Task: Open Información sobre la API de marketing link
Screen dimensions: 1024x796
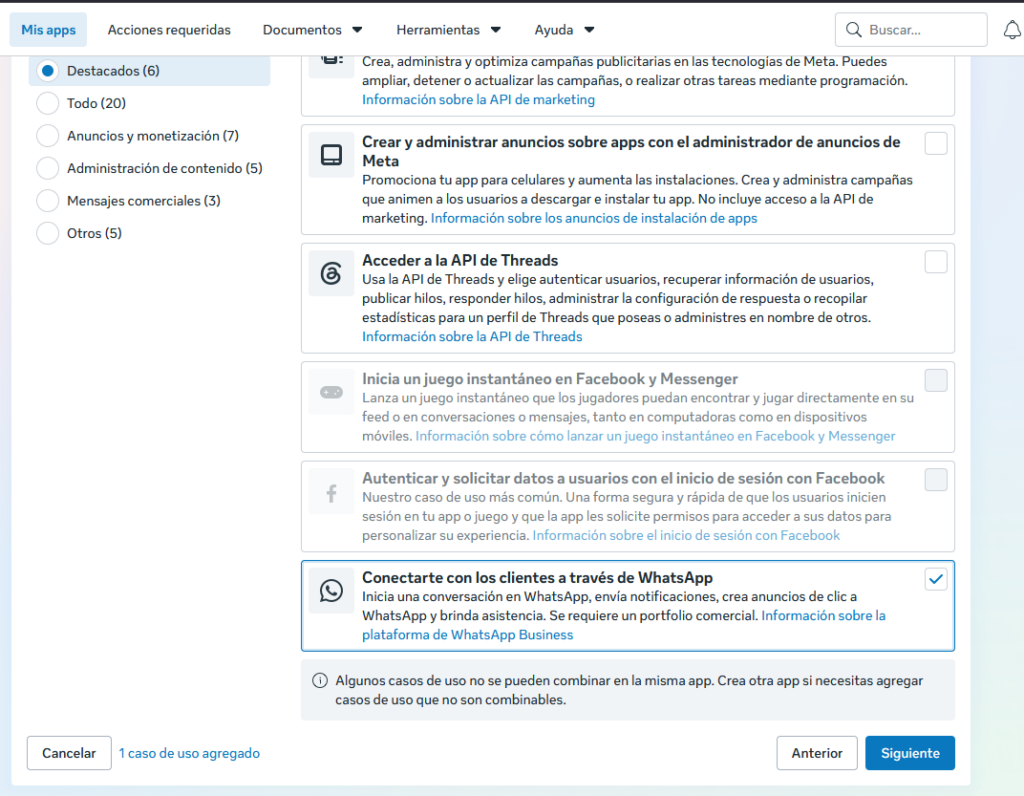Action: (479, 99)
